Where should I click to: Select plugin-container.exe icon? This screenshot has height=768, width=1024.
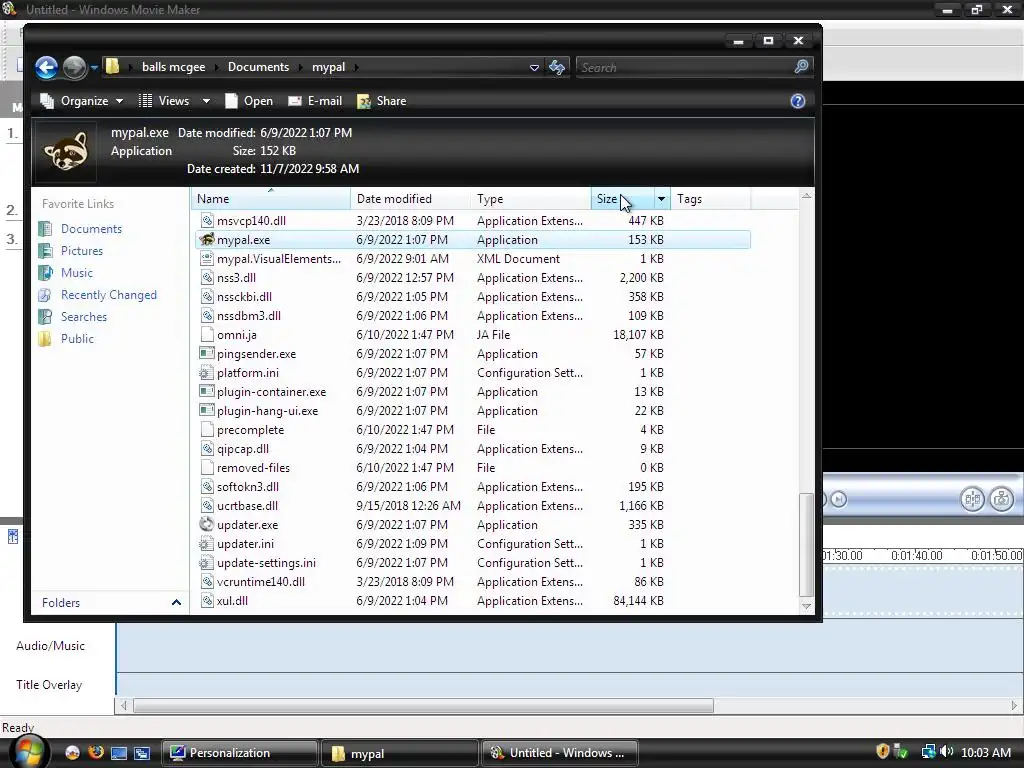pyautogui.click(x=207, y=392)
